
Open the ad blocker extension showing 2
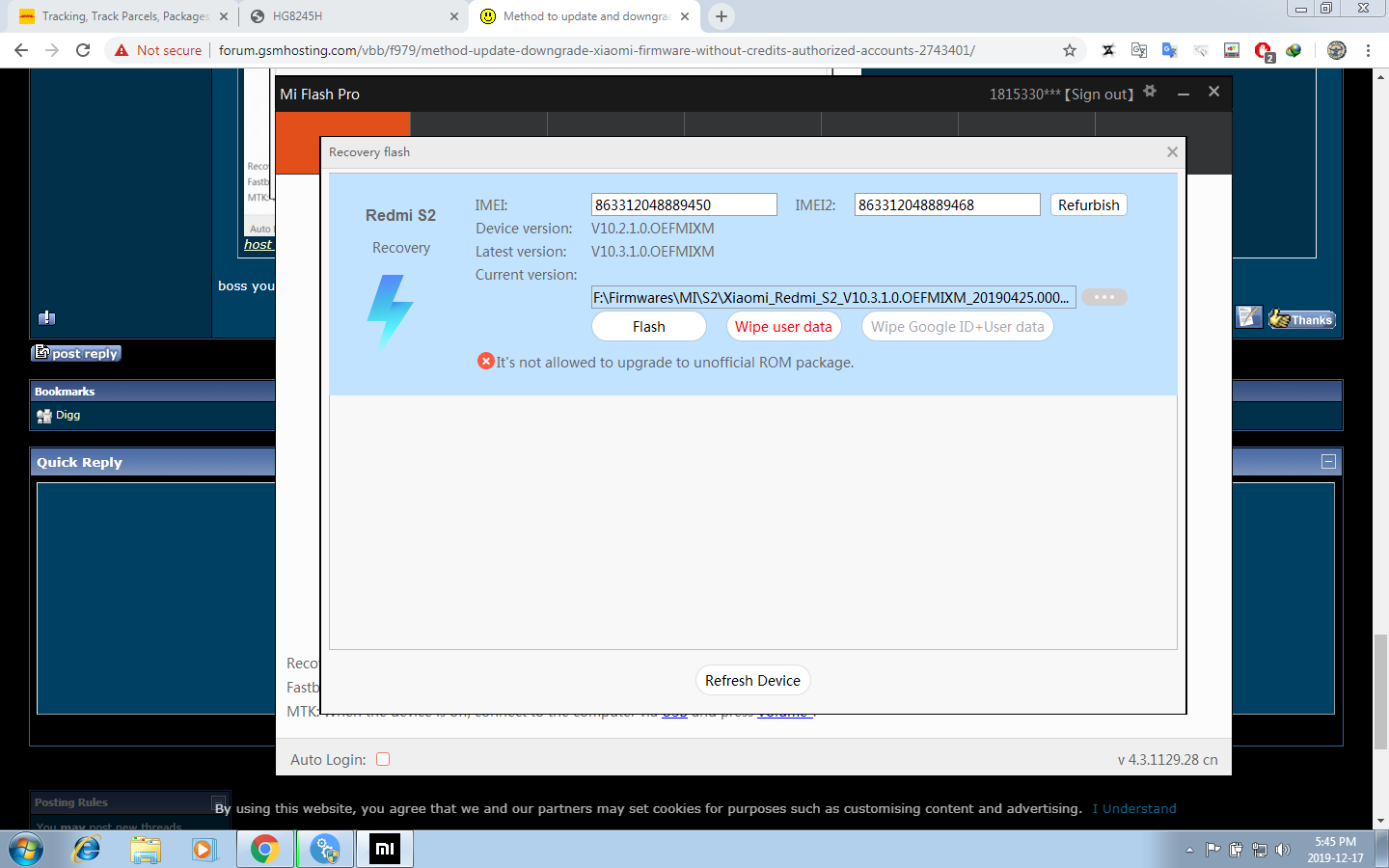(x=1263, y=51)
